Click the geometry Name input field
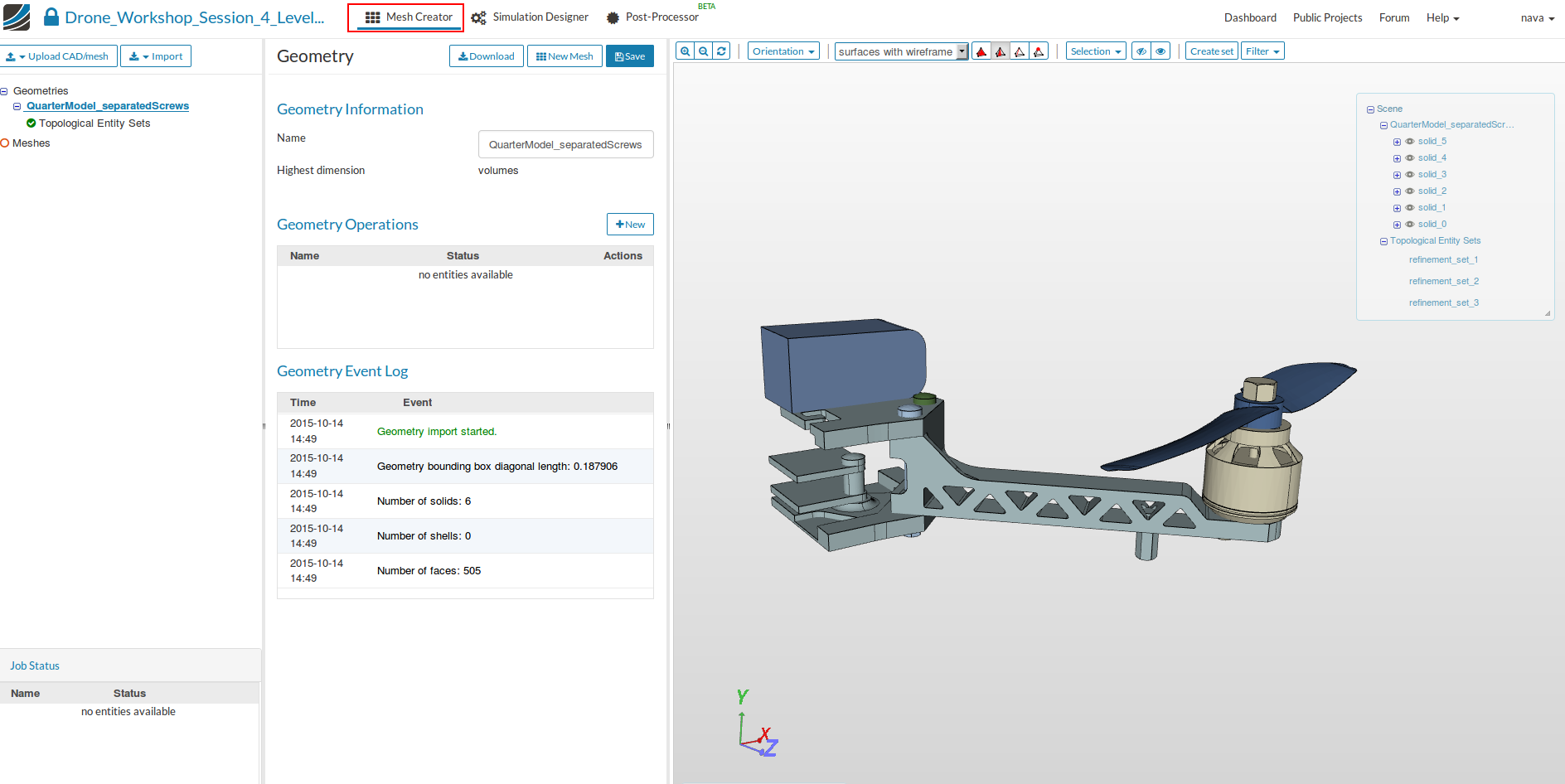This screenshot has height=784, width=1565. coord(565,144)
